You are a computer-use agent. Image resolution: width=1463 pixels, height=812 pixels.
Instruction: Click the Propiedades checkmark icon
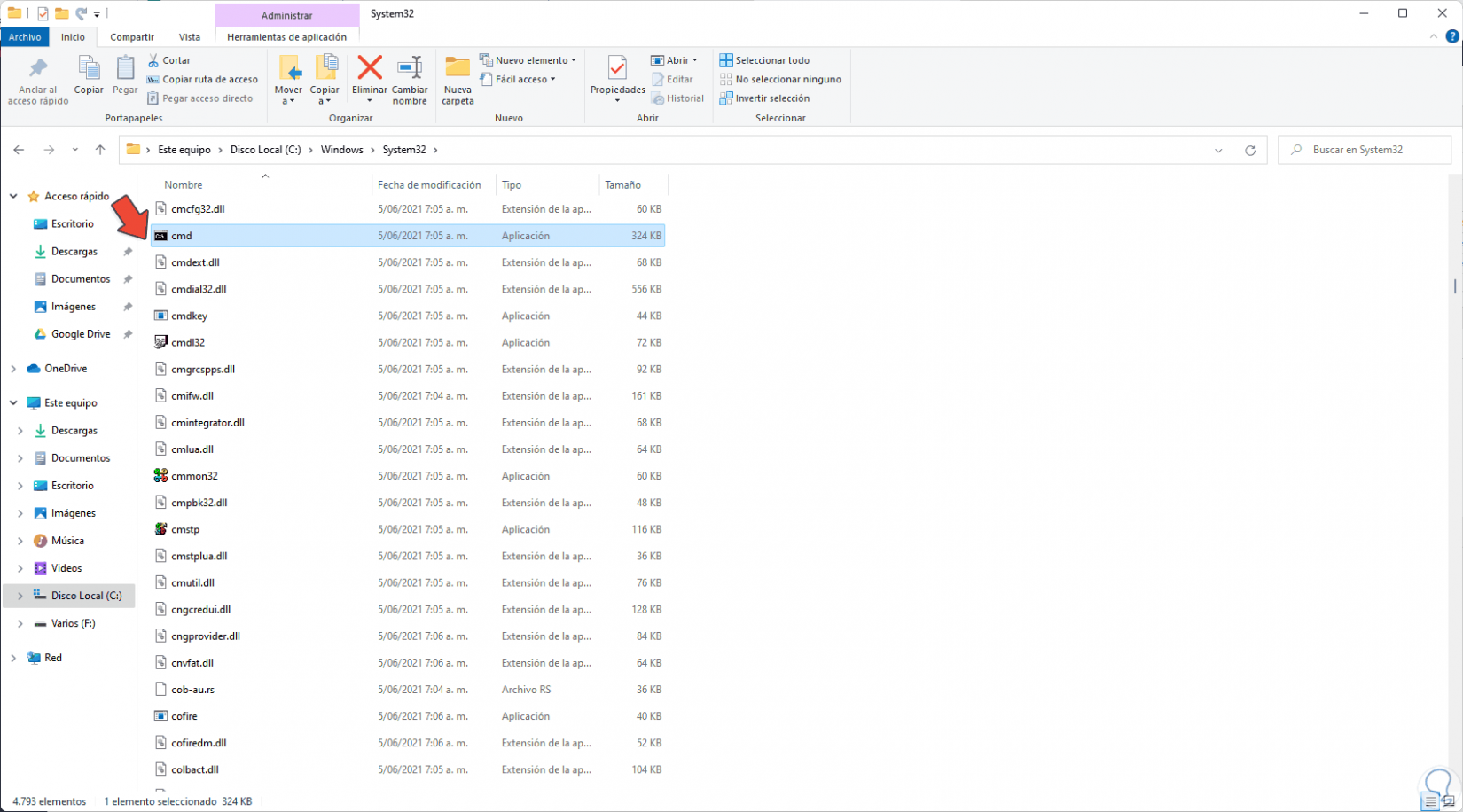point(617,67)
